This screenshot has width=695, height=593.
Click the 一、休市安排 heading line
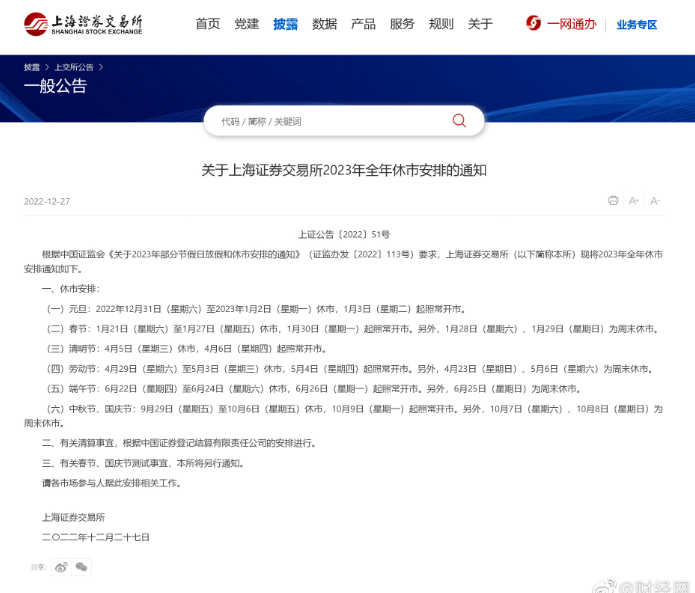coord(71,289)
